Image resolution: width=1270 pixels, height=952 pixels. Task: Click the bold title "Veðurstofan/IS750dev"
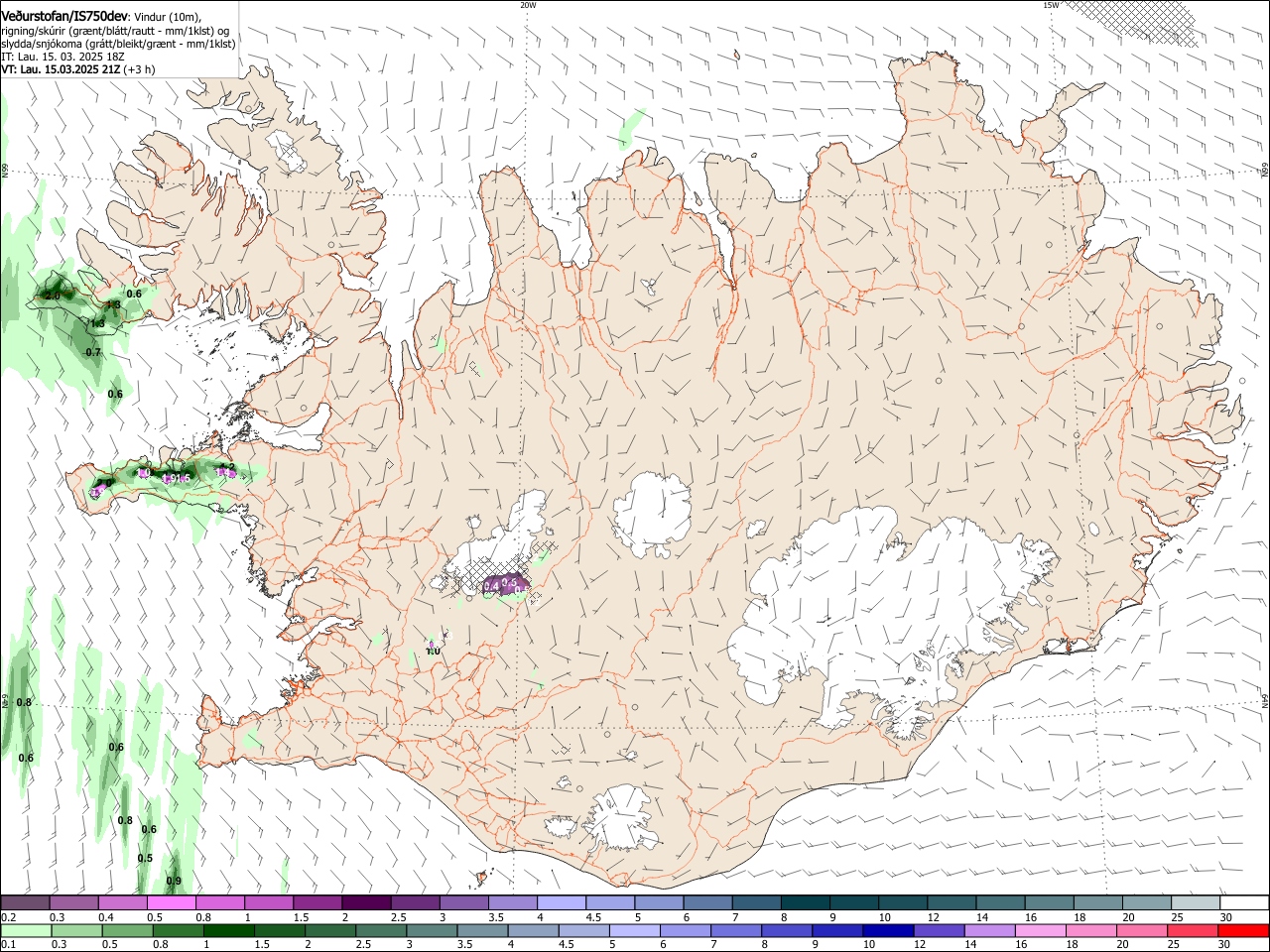[x=63, y=15]
